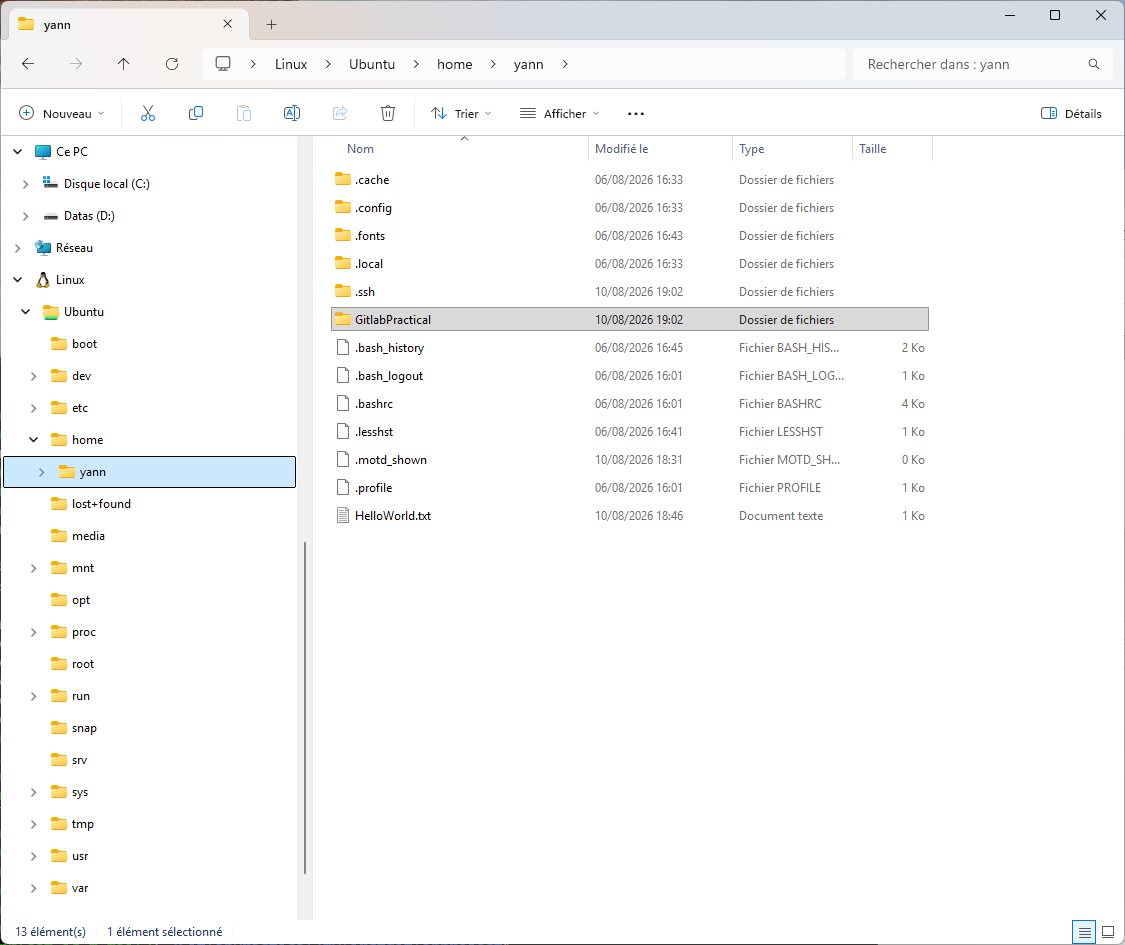Click the chevron after yann in address bar

(565, 64)
